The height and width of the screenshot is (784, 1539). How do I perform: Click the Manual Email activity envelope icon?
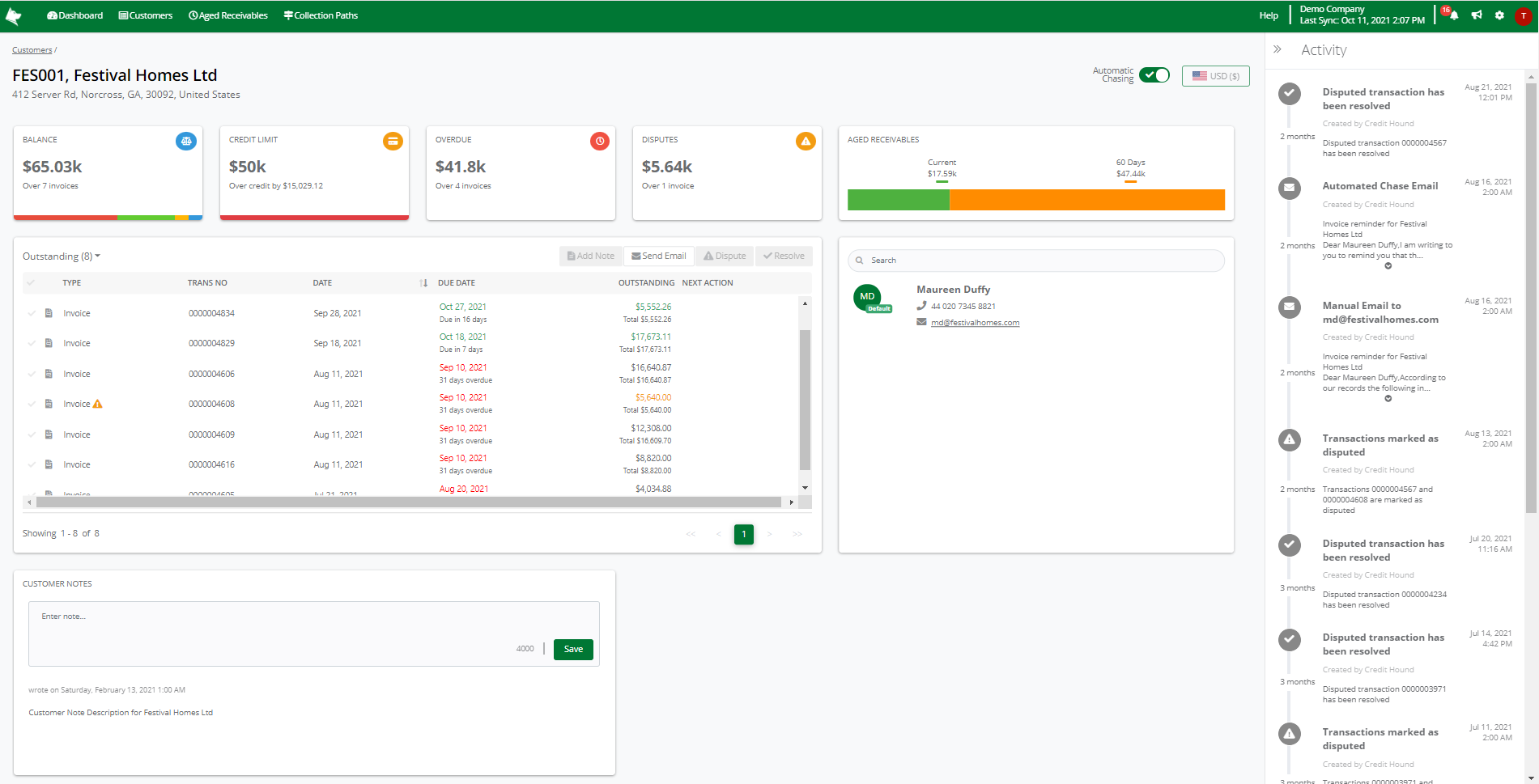click(1290, 307)
